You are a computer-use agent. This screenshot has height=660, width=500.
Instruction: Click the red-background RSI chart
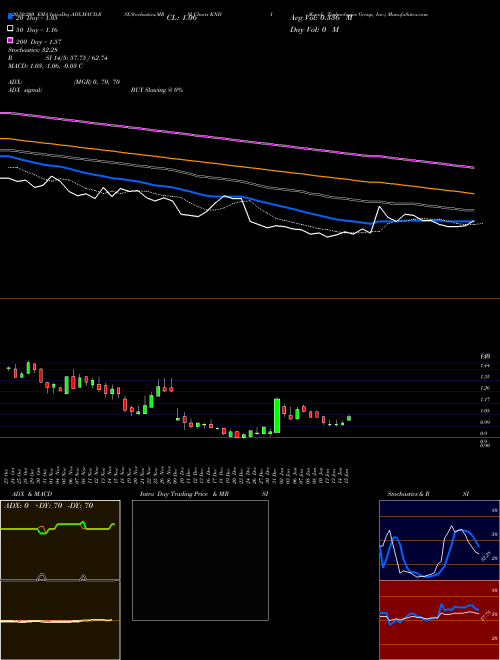tap(439, 620)
